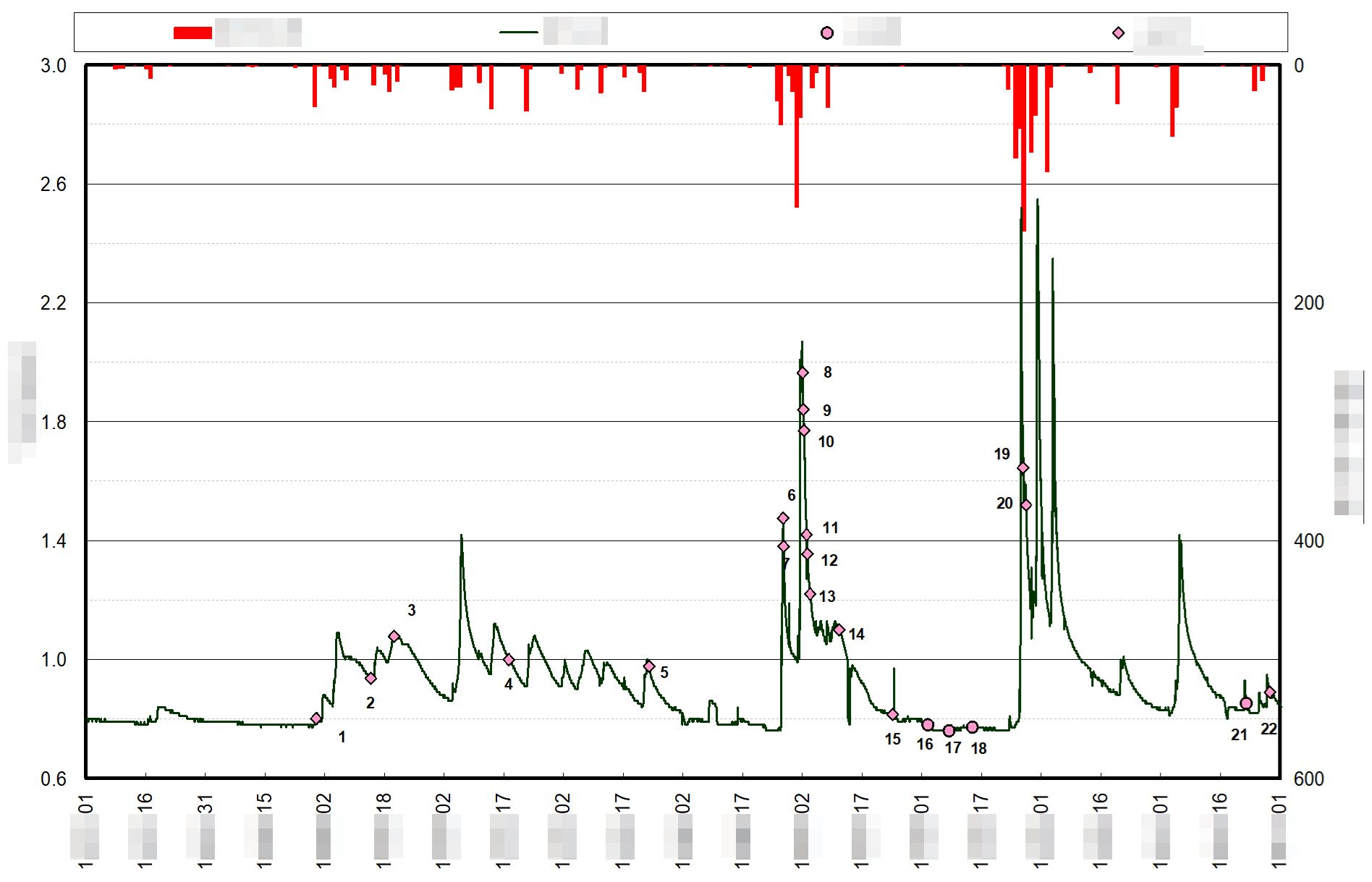Click the 3.0 label on left axis
Viewport: 1372px width, 882px height.
(53, 66)
